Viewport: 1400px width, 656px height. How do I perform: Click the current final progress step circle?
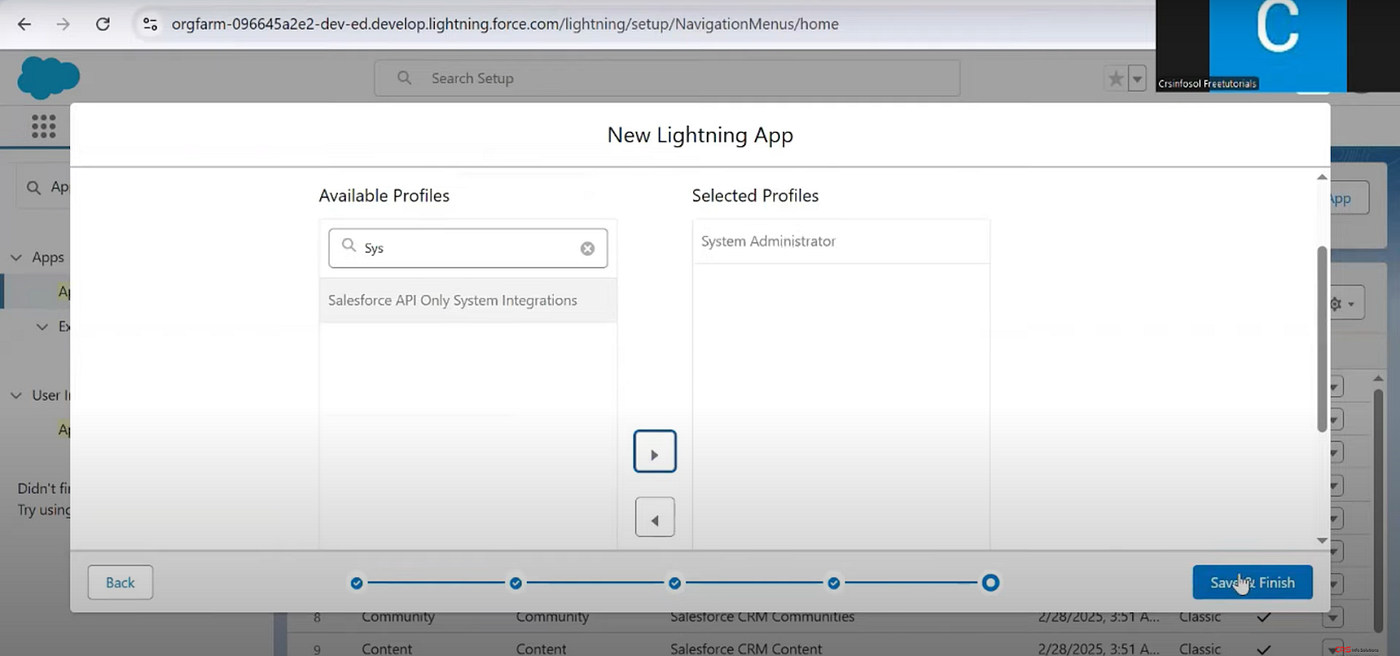[x=990, y=582]
